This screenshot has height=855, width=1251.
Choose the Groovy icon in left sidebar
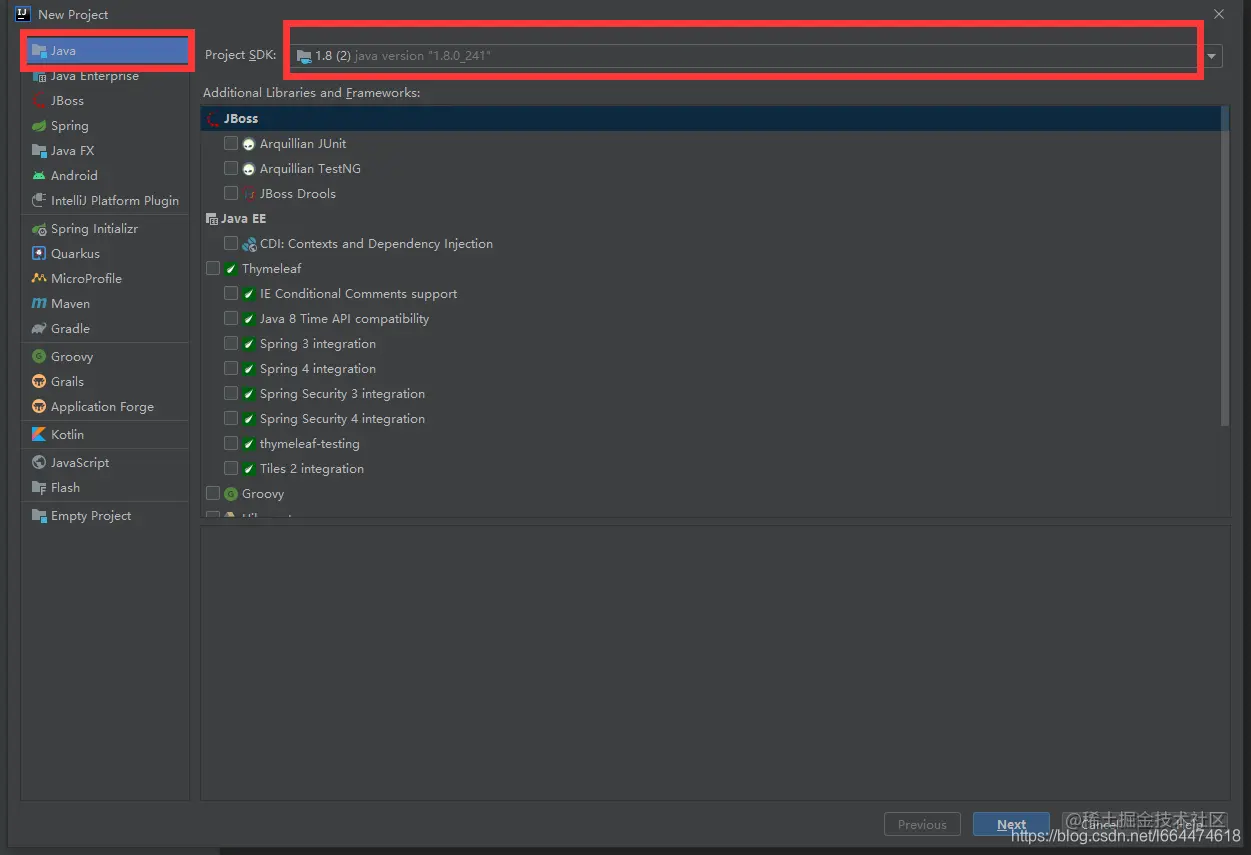point(39,357)
